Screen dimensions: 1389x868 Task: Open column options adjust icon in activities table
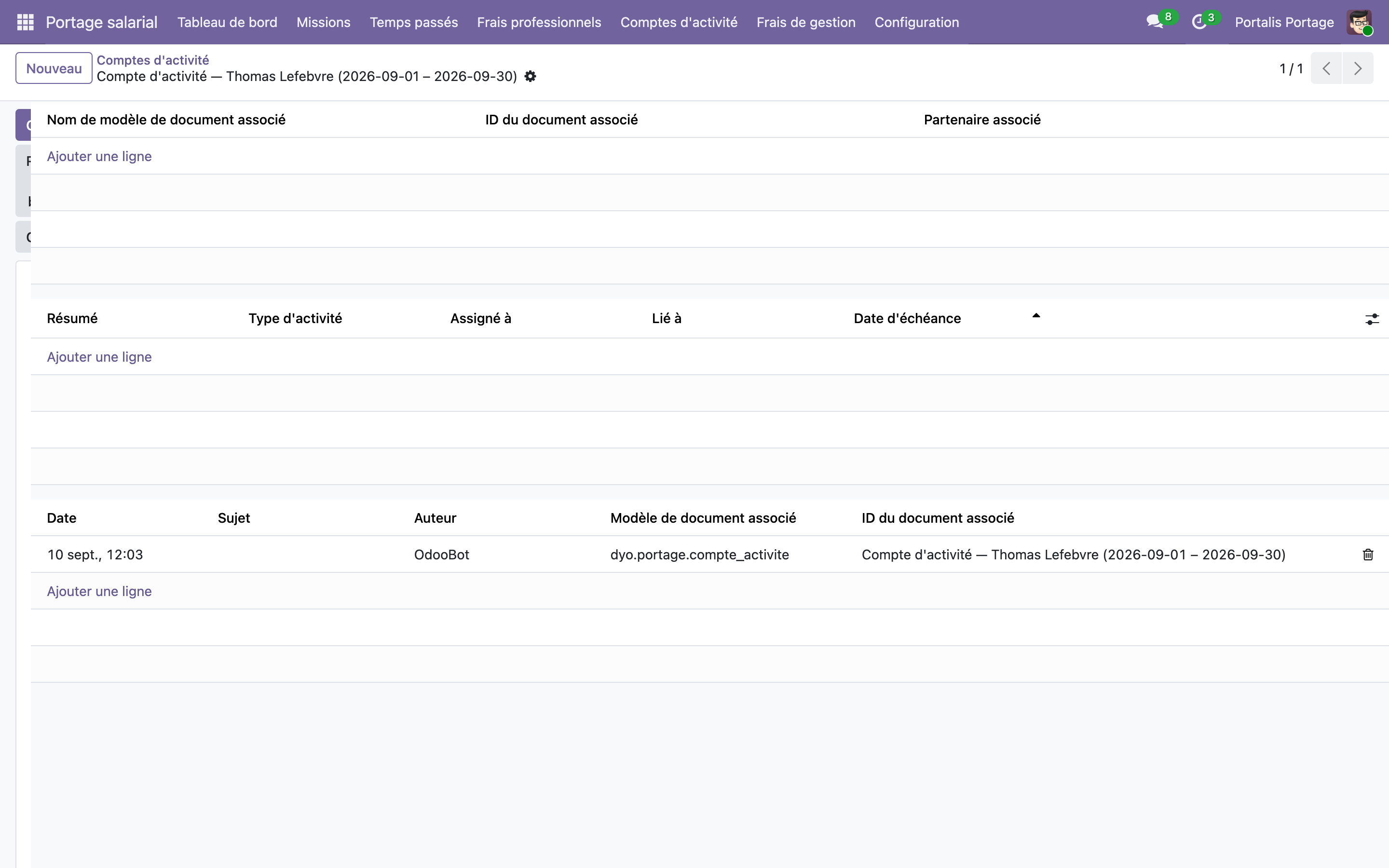point(1371,319)
